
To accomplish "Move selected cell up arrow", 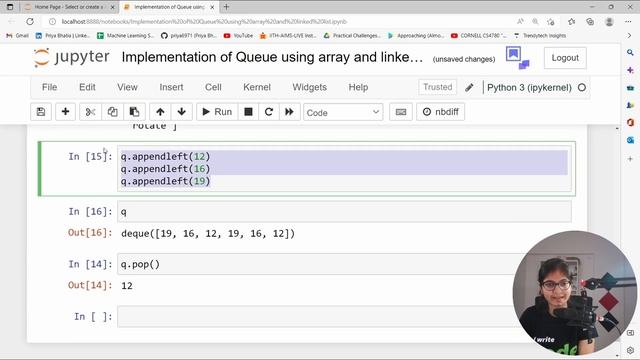I will tap(160, 112).
